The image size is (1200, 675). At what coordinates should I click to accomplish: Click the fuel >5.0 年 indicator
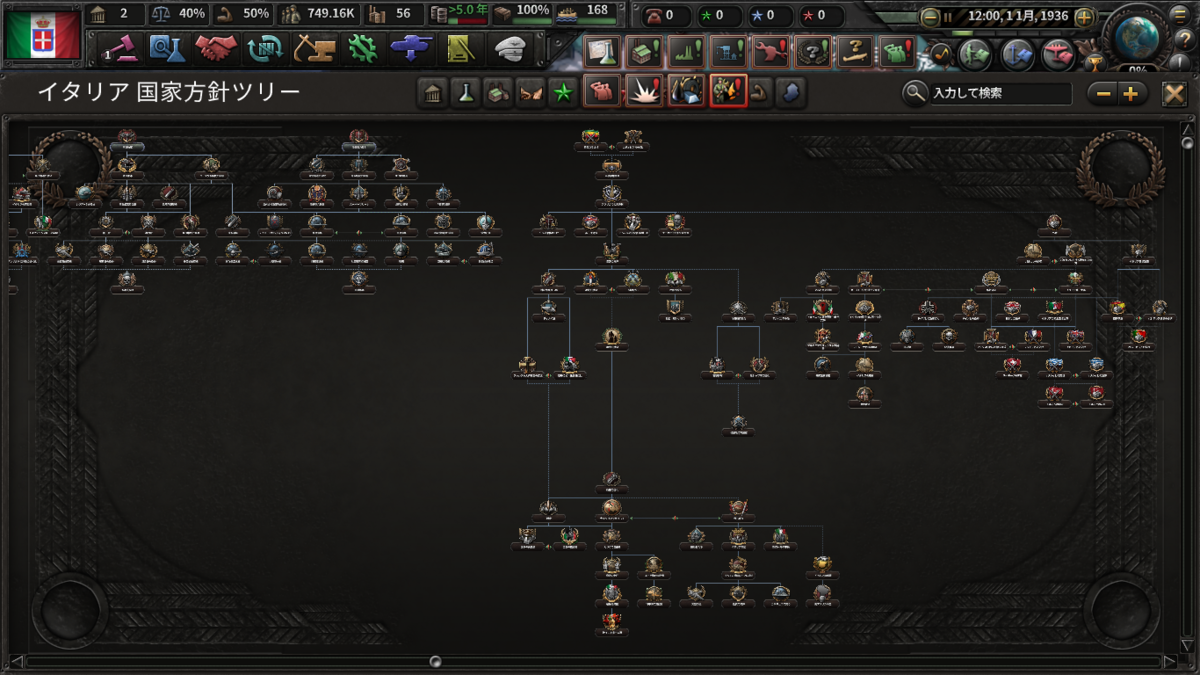click(458, 14)
